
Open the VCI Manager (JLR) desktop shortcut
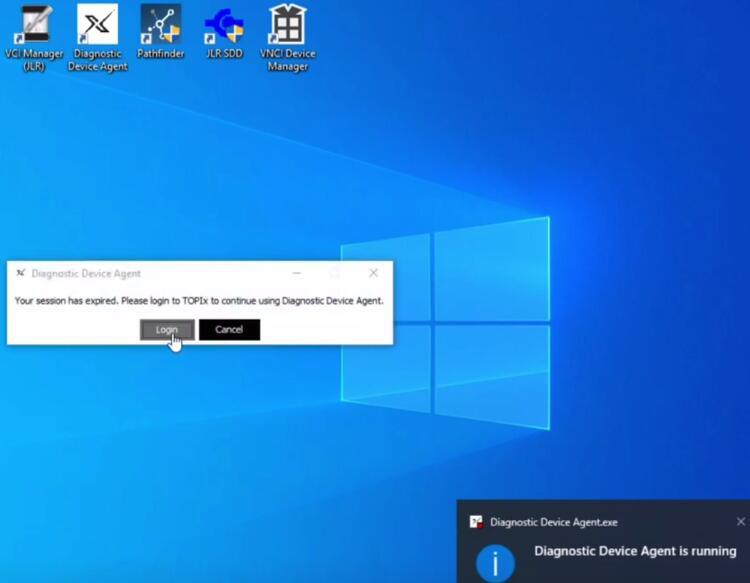pos(34,38)
